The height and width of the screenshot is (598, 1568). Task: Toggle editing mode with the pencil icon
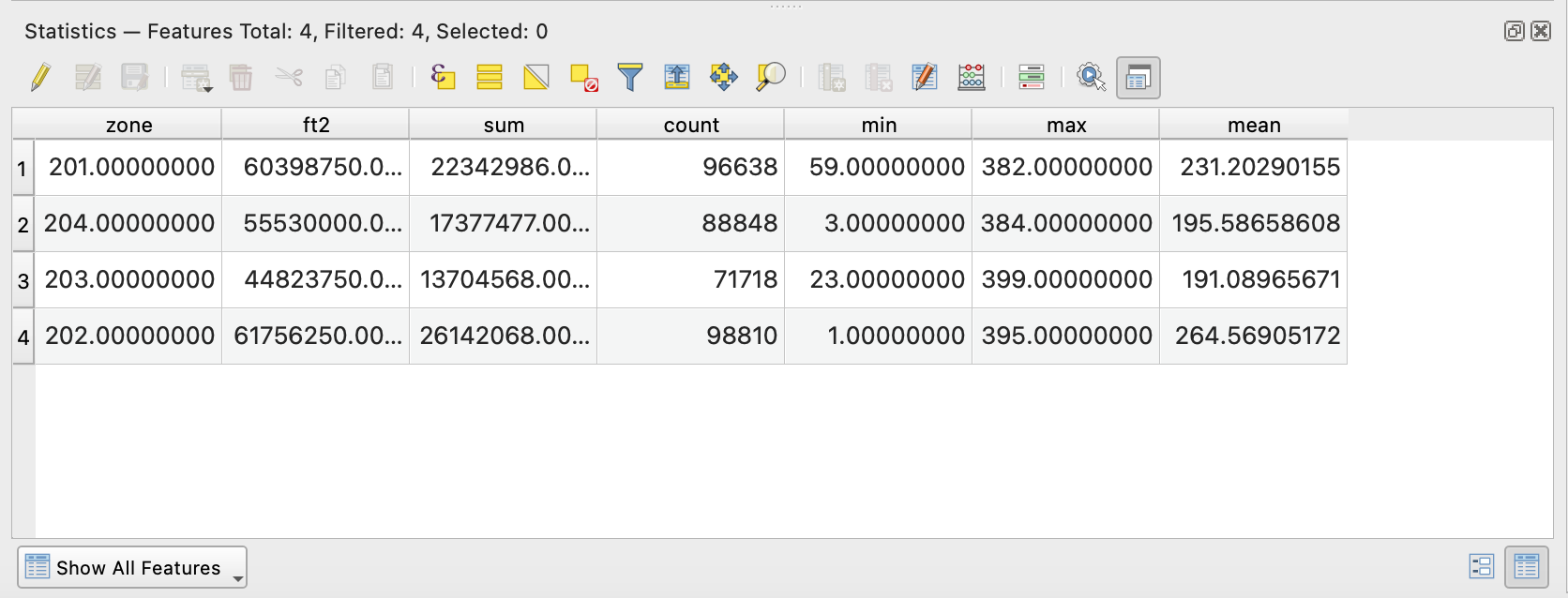click(40, 77)
